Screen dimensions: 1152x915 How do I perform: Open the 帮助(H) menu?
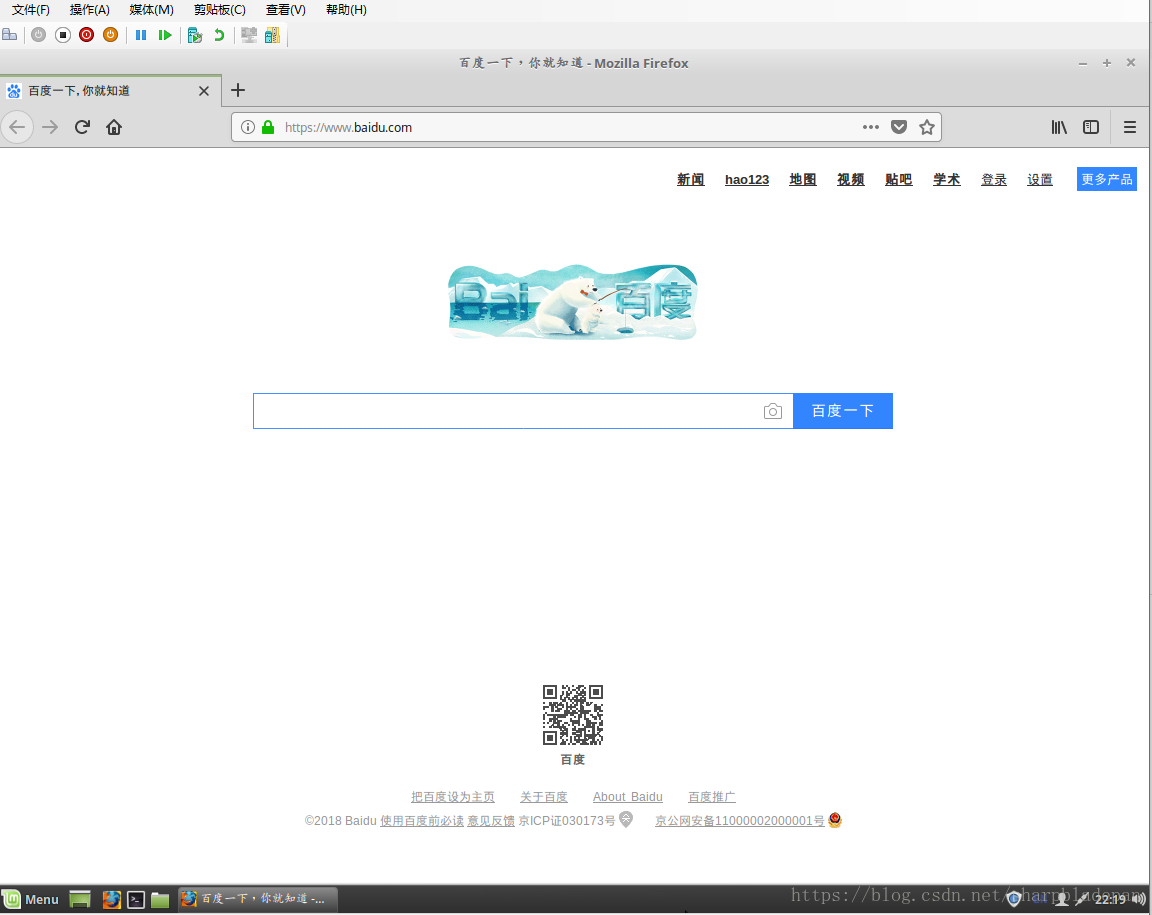(x=346, y=10)
